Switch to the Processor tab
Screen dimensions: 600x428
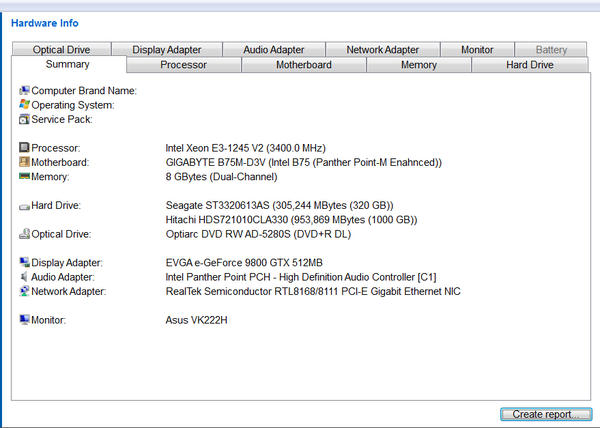(184, 65)
